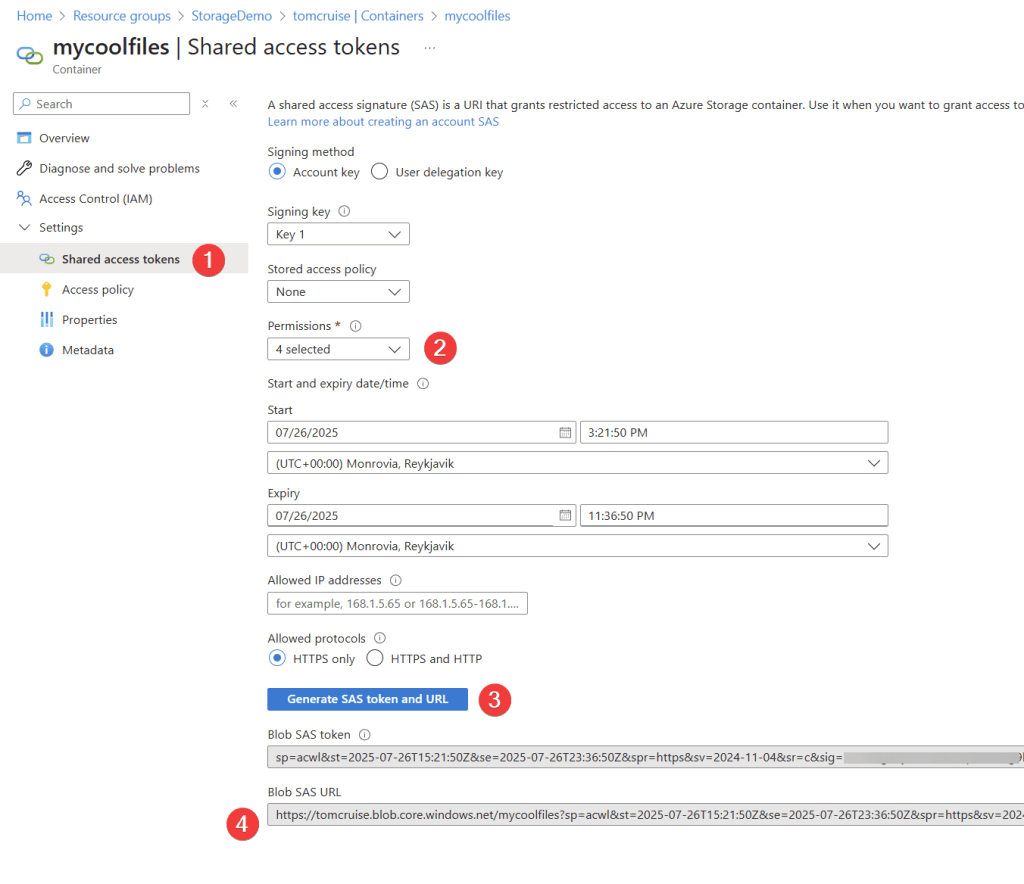Collapse the sidebar with double chevron

pos(233,103)
